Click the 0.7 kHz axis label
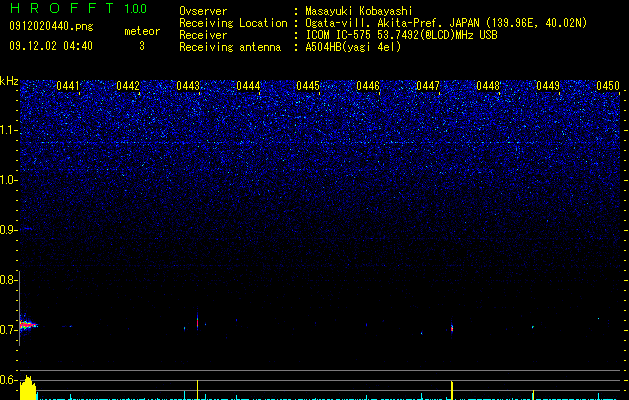 (x=8, y=330)
